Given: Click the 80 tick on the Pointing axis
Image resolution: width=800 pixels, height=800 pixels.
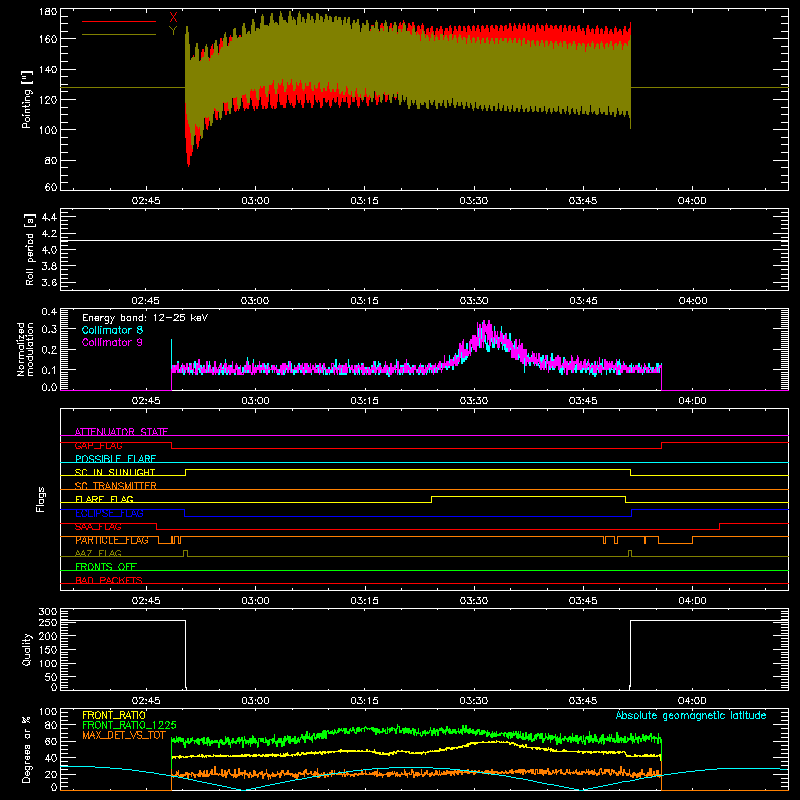Looking at the screenshot, I should click(x=51, y=160).
